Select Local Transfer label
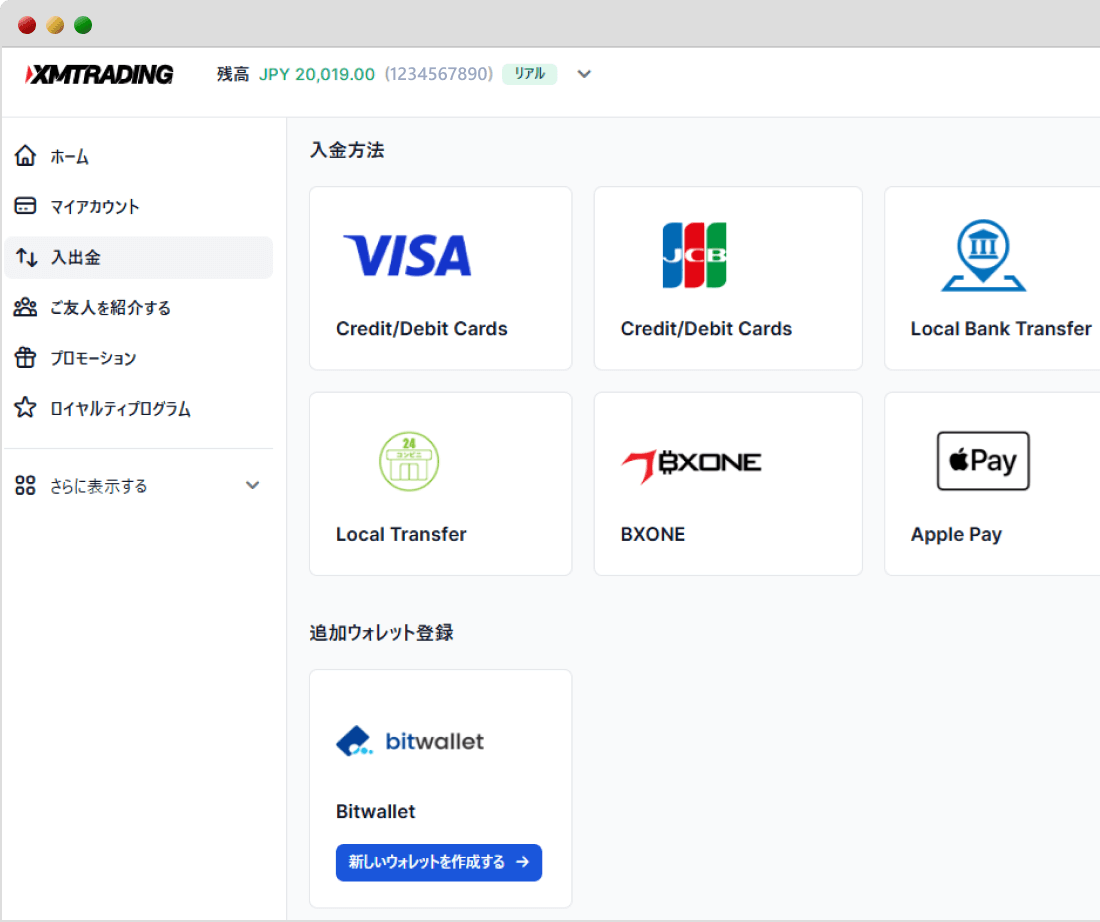Screen dimensions: 1100x922 (x=401, y=534)
